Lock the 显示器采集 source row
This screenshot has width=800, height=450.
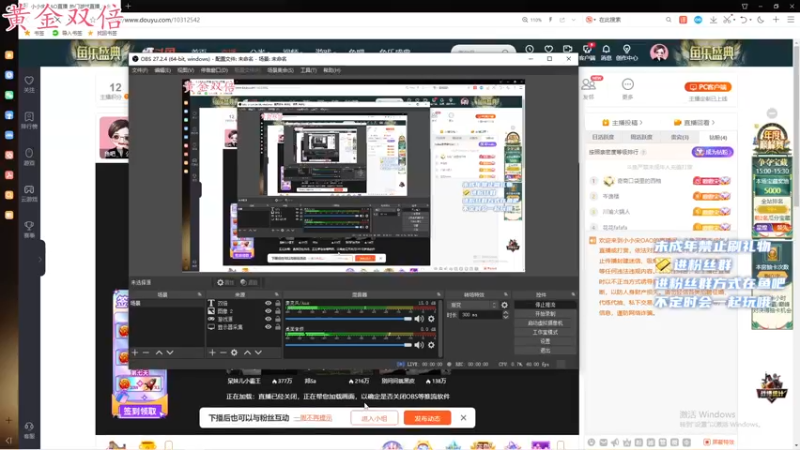point(278,327)
